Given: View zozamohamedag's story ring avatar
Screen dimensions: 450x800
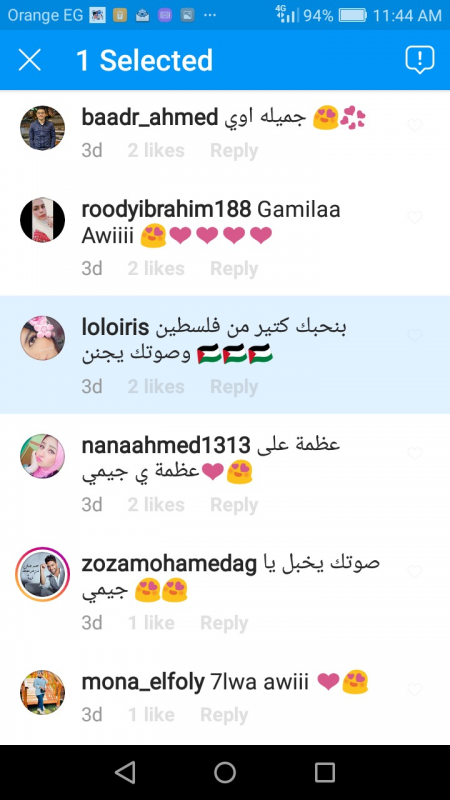Looking at the screenshot, I should point(42,574).
